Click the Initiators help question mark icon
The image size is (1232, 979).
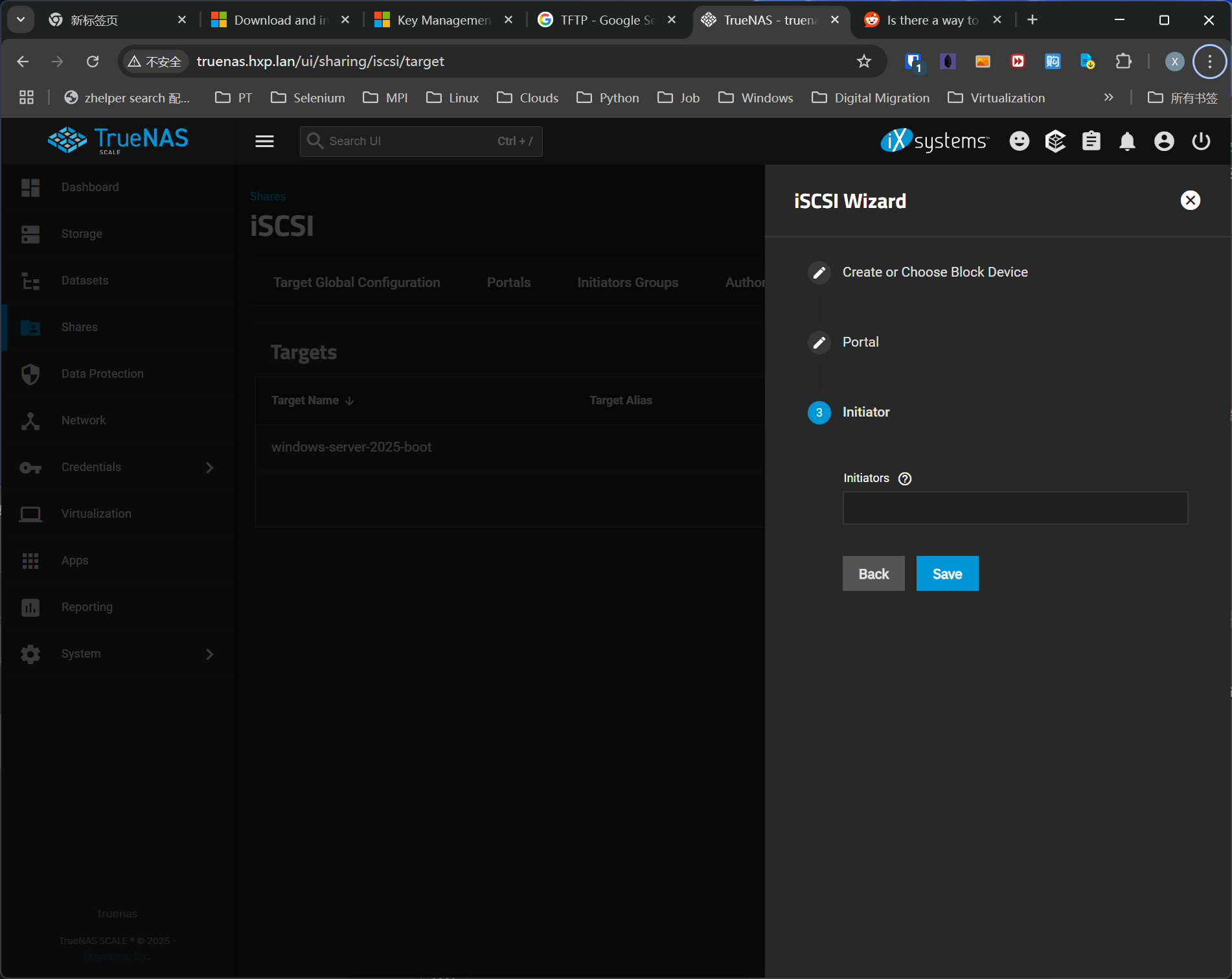pos(905,479)
